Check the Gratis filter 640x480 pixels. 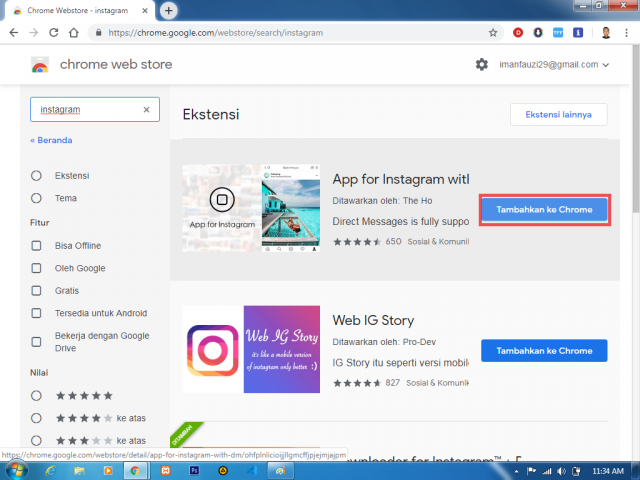click(36, 290)
